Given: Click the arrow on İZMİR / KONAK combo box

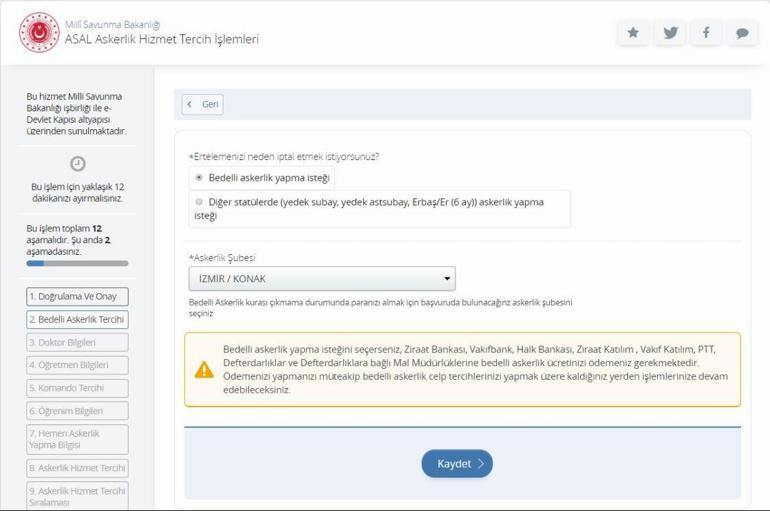Looking at the screenshot, I should click(x=447, y=279).
